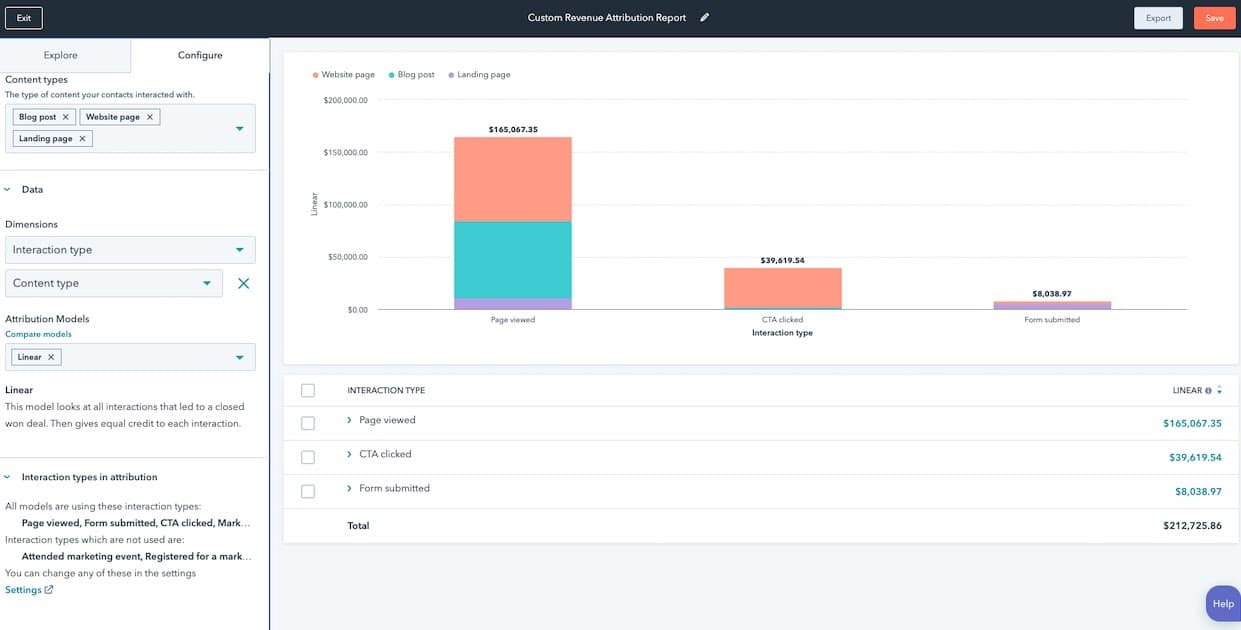The width and height of the screenshot is (1241, 630).
Task: Check the Page viewed row checkbox
Action: 308,422
